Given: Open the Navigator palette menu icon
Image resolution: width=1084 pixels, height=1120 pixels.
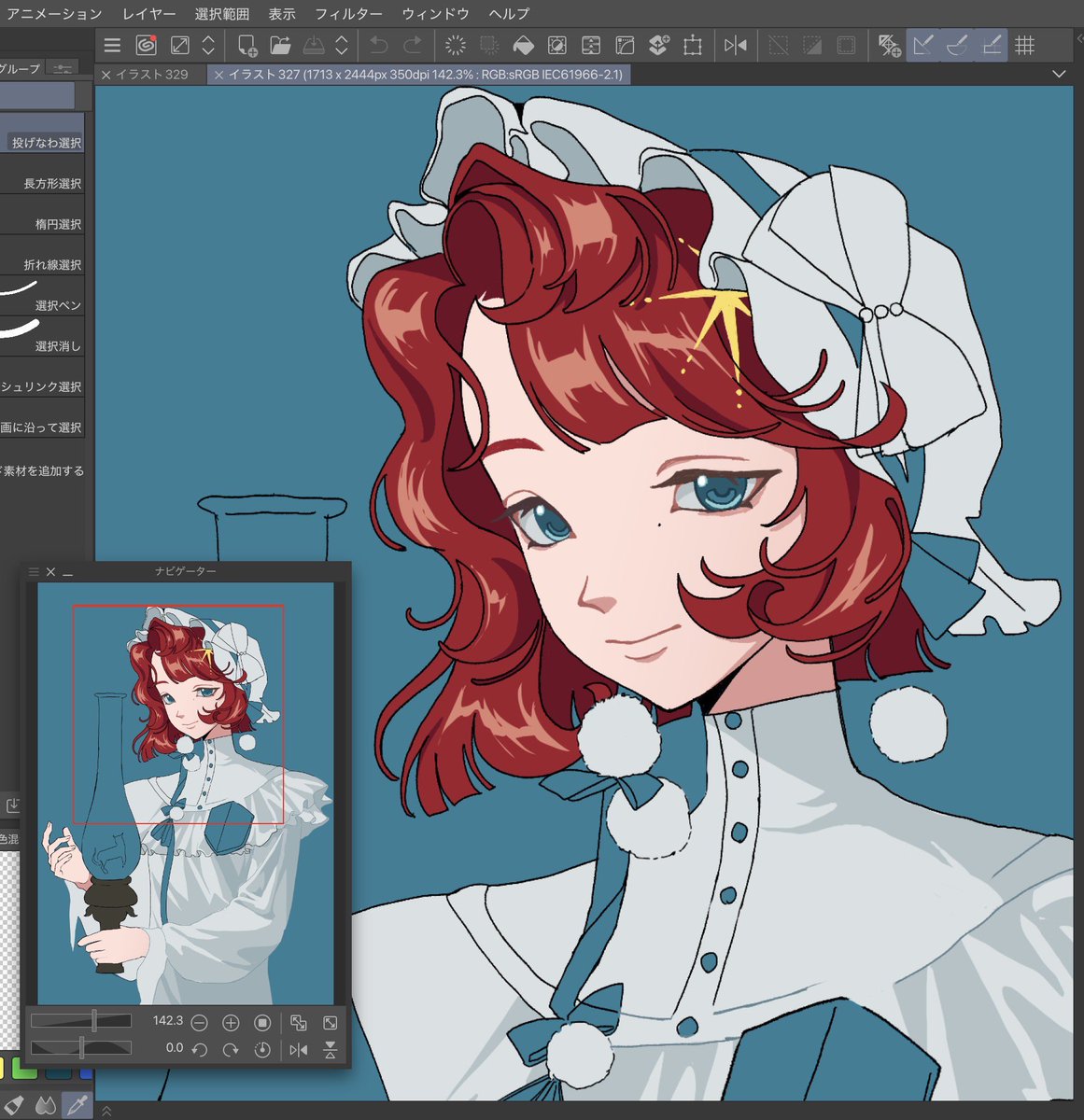Looking at the screenshot, I should click(x=34, y=571).
